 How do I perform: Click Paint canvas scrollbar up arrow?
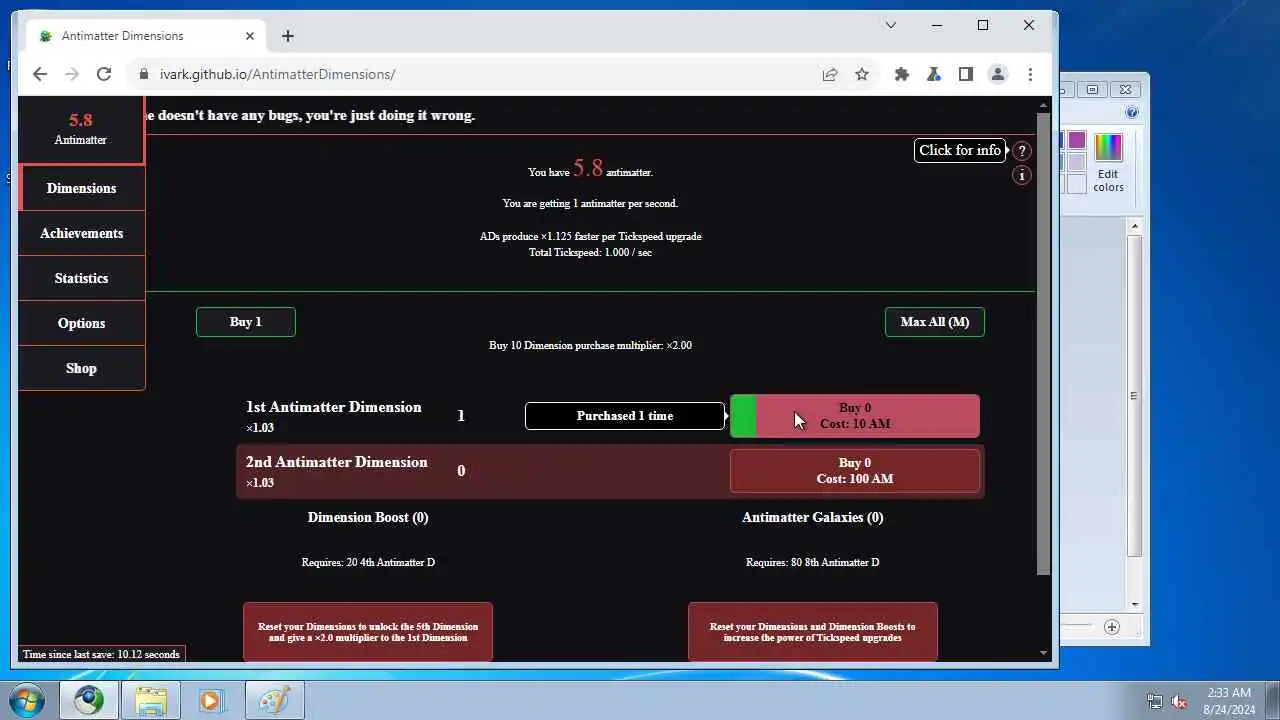coord(1135,227)
